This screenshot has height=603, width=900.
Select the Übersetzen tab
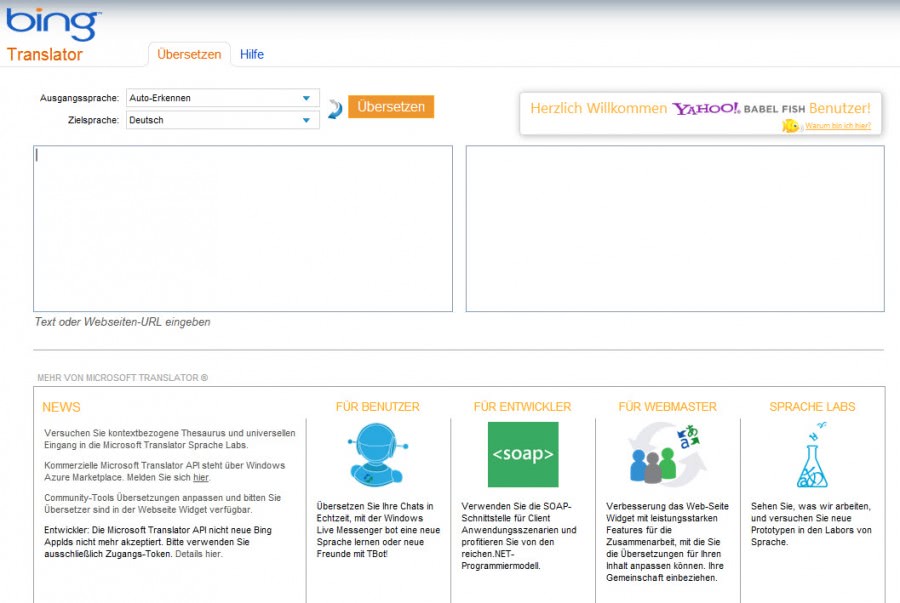[189, 55]
